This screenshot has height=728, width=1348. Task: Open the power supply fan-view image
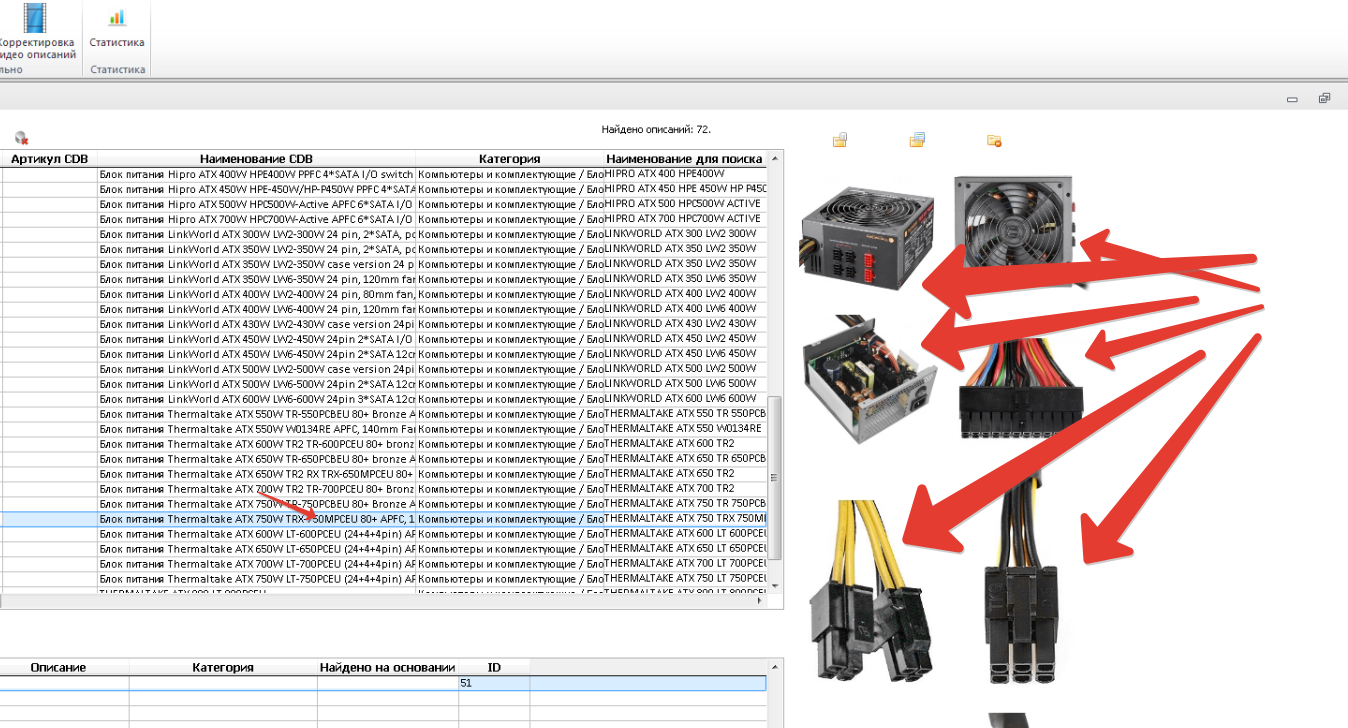(1013, 230)
